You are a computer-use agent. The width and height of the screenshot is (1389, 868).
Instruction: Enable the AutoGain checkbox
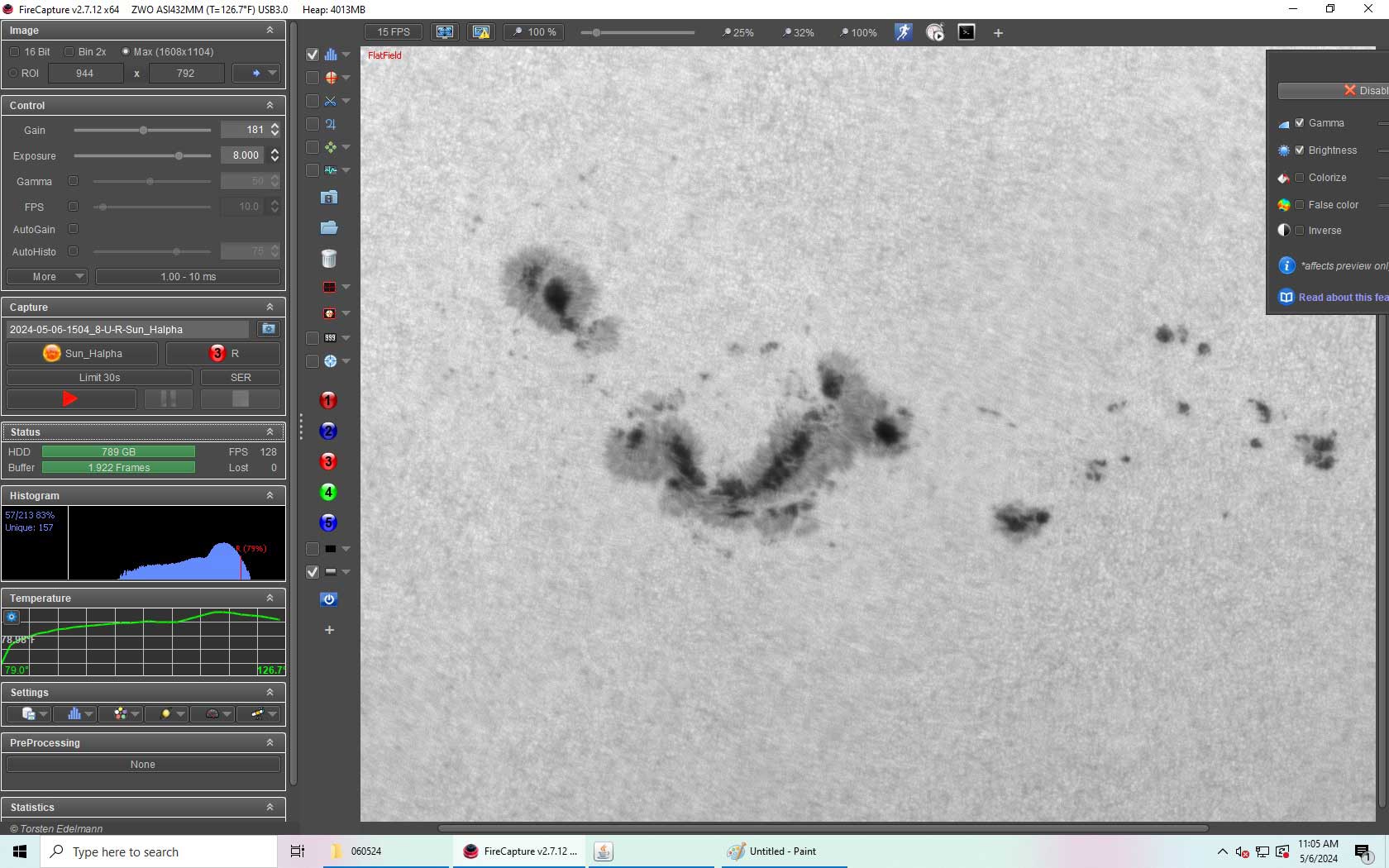pos(73,229)
